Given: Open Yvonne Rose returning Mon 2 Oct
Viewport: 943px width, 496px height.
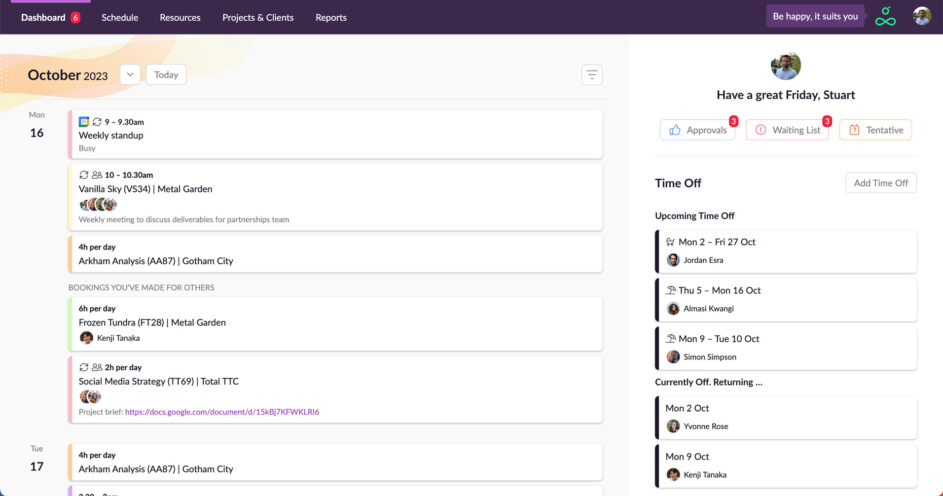Looking at the screenshot, I should coord(786,417).
